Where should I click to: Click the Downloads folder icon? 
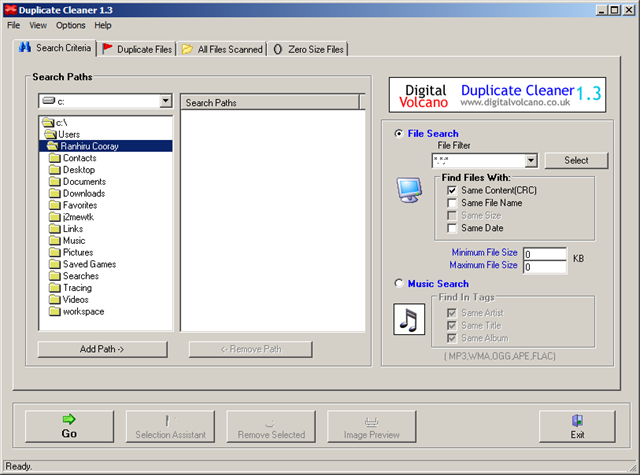coord(54,193)
